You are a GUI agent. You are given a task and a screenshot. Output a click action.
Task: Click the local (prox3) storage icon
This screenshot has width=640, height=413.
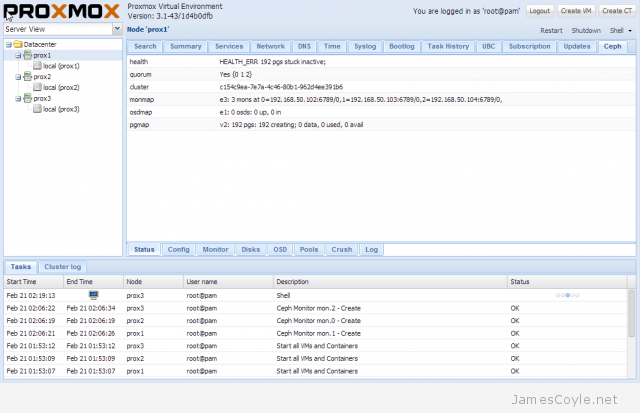pos(37,109)
